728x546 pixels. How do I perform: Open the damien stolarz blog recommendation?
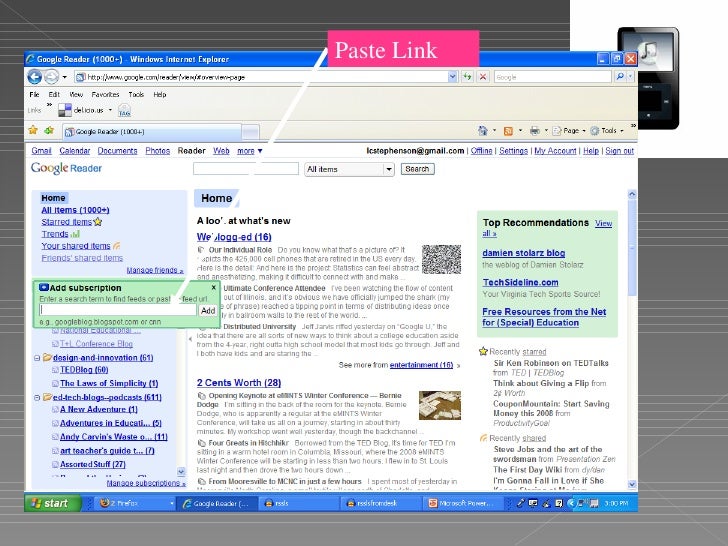(524, 253)
